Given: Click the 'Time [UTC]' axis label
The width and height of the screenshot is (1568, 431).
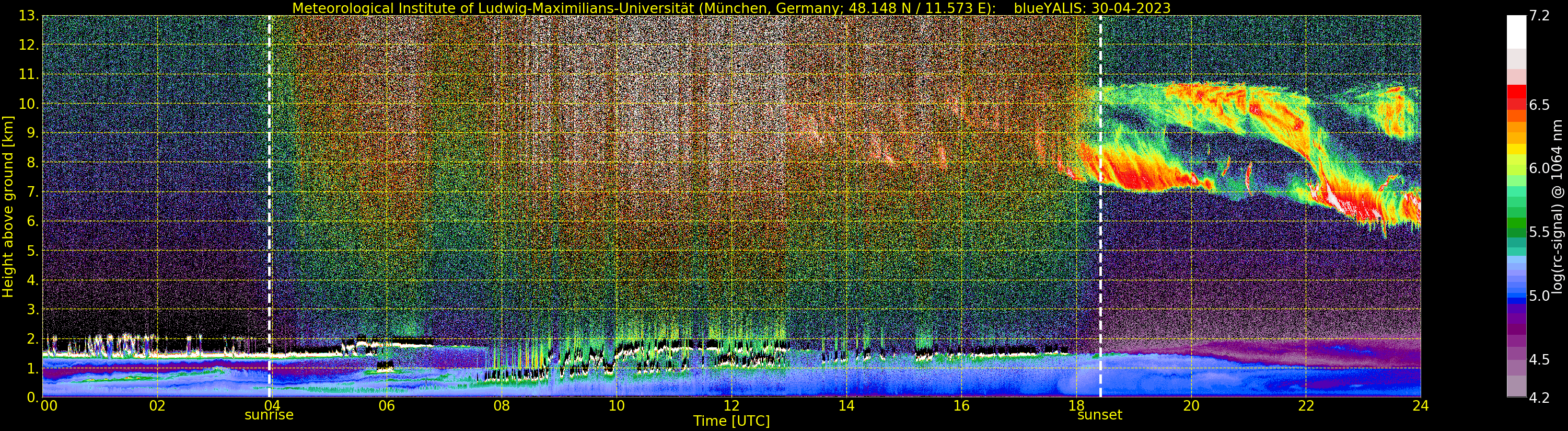Looking at the screenshot, I should (x=731, y=421).
